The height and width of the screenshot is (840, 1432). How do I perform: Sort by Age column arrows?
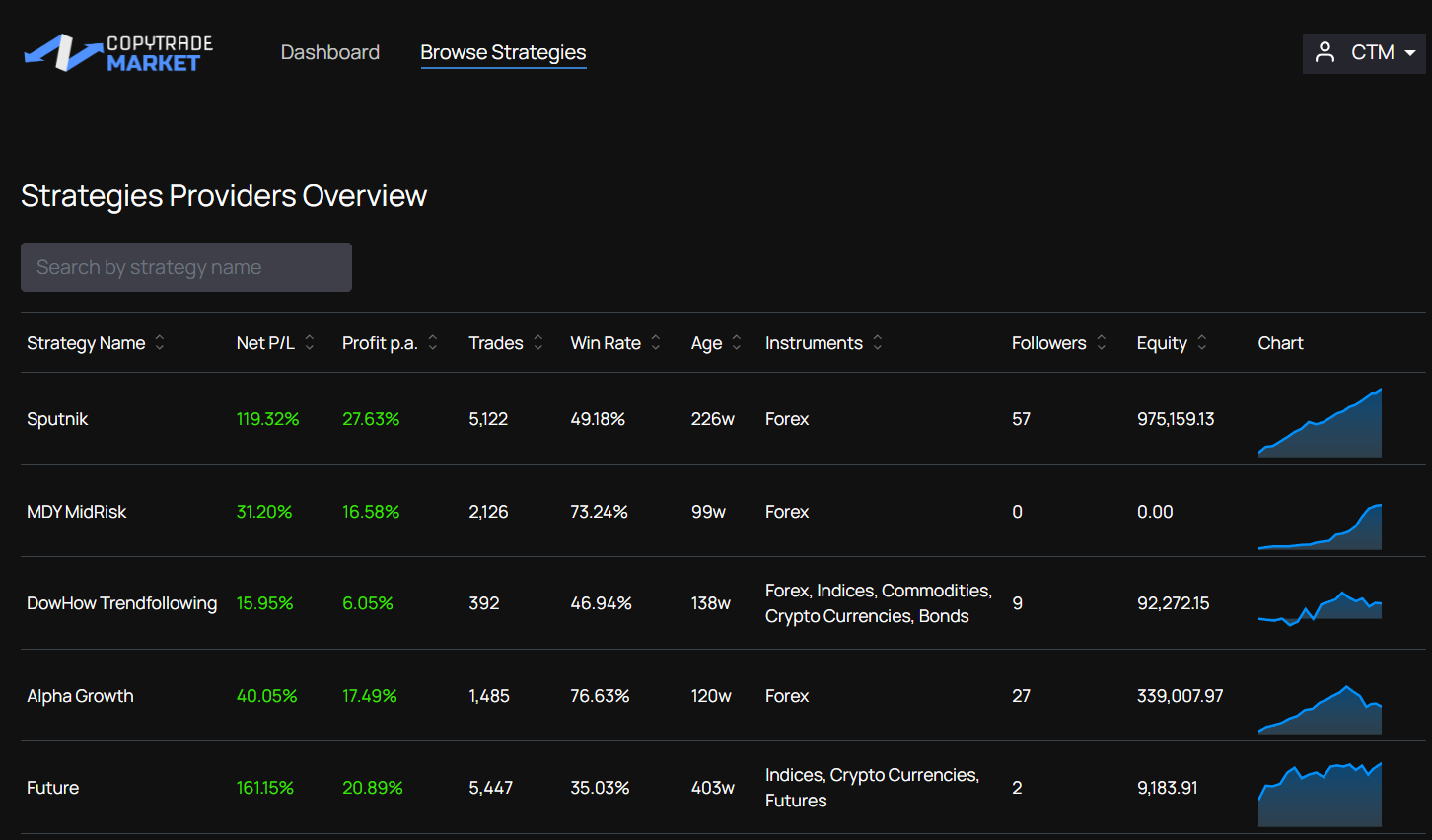[x=737, y=342]
